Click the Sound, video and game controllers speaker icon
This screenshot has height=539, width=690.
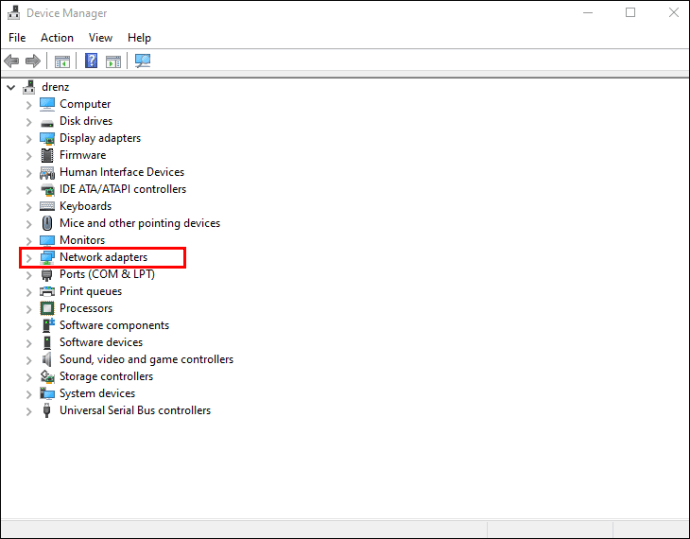[x=47, y=359]
